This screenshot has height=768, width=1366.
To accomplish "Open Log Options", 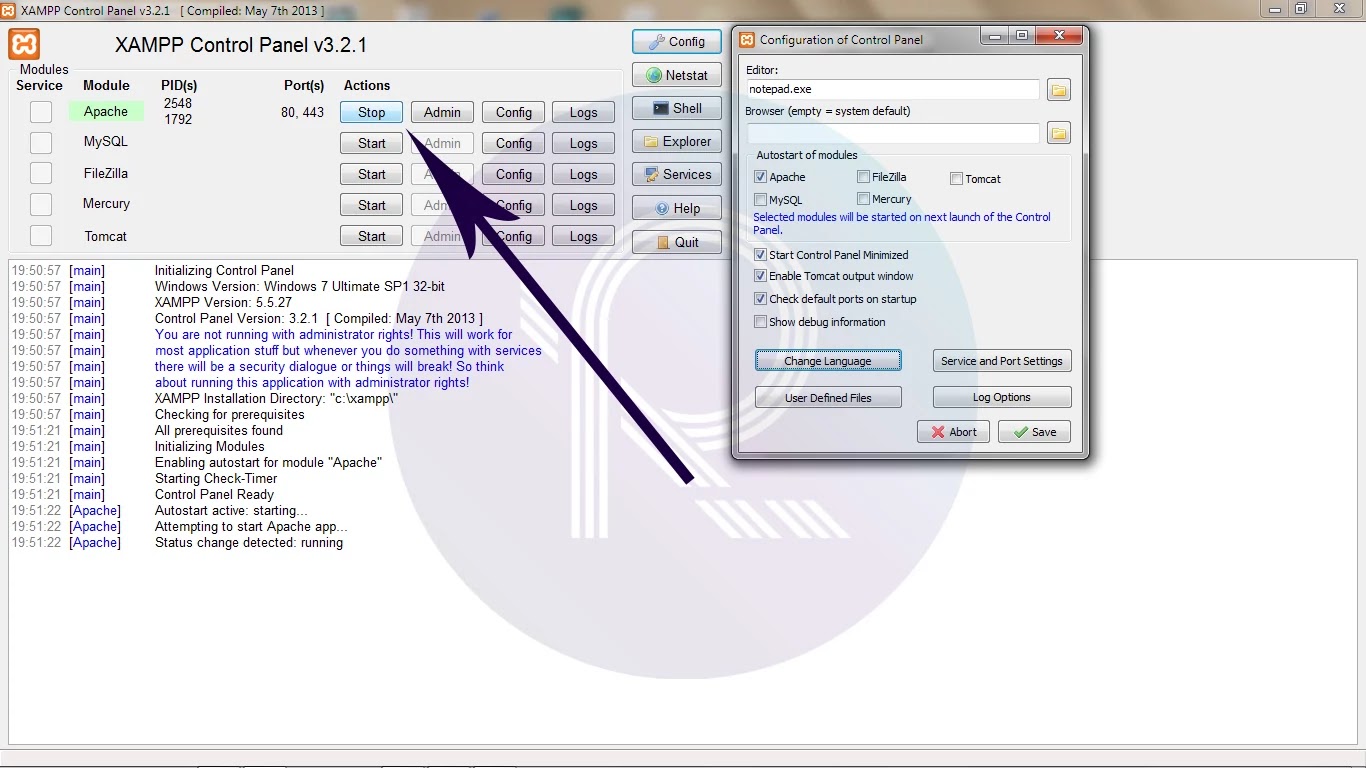I will 1001,398.
